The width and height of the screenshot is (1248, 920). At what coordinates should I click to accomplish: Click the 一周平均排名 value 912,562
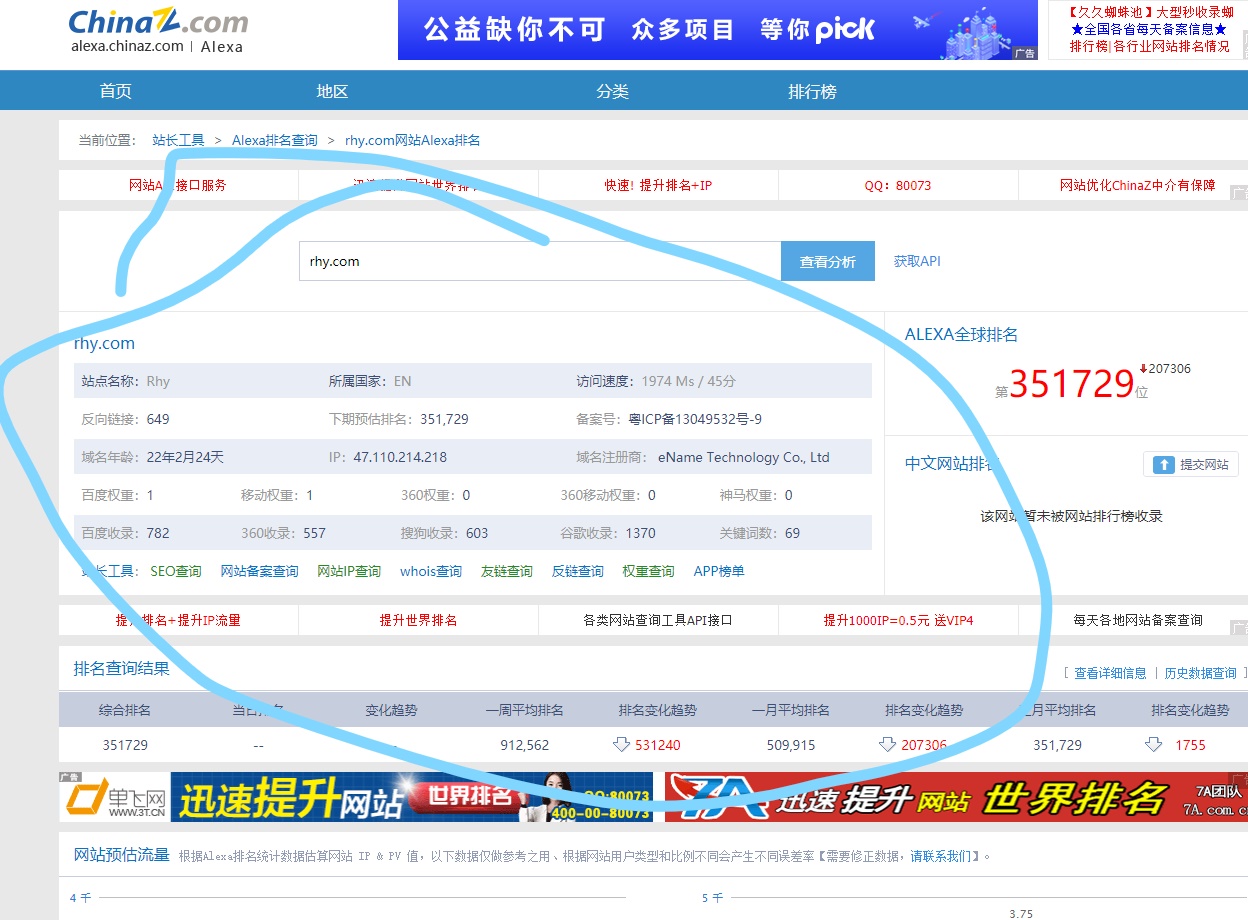(x=525, y=745)
